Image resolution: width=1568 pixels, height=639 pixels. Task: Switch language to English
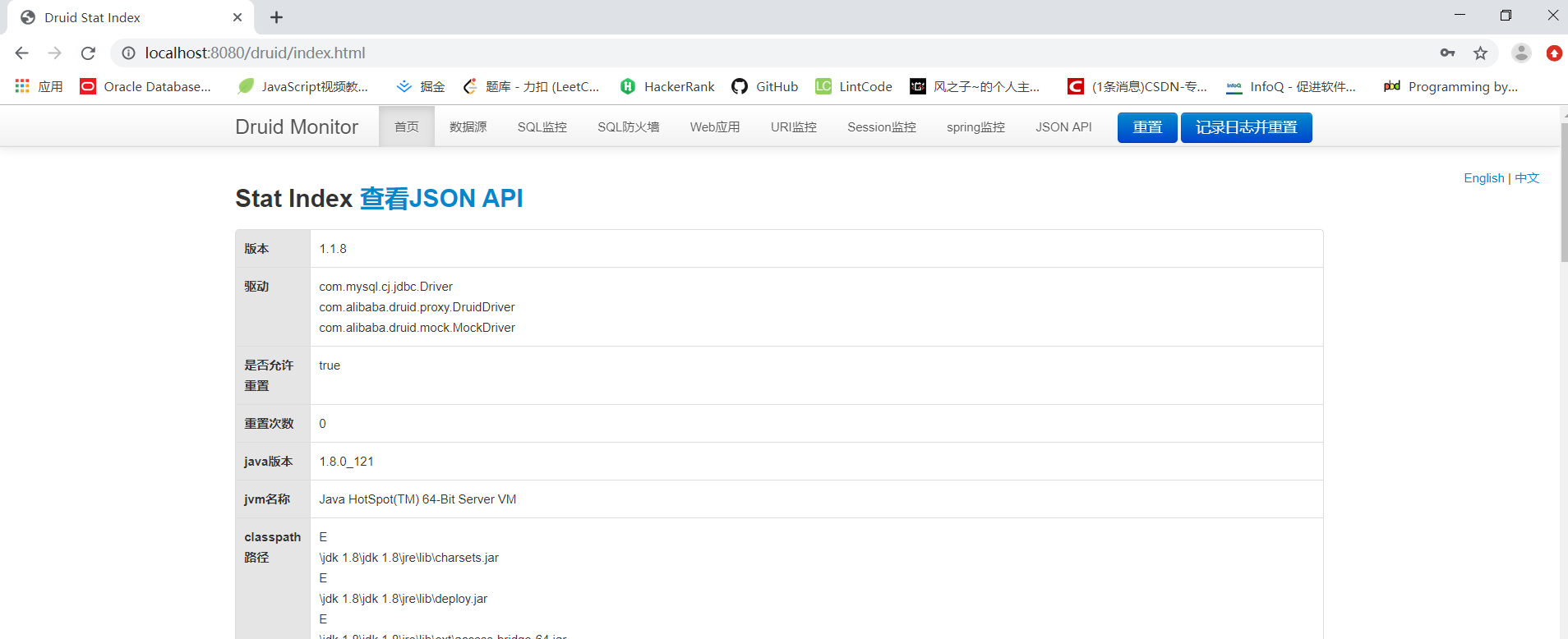pos(1483,178)
